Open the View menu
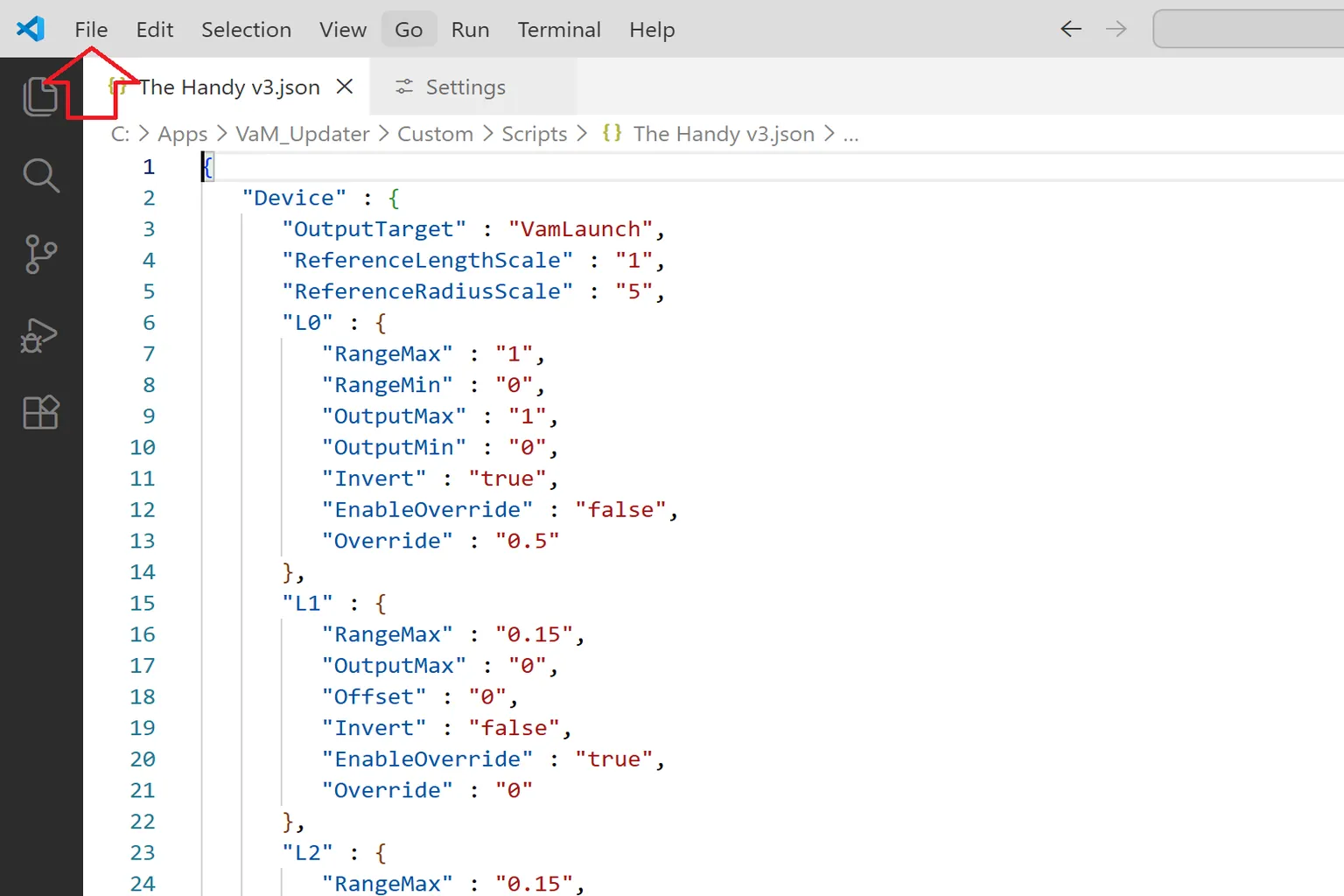The width and height of the screenshot is (1344, 896). 343,30
